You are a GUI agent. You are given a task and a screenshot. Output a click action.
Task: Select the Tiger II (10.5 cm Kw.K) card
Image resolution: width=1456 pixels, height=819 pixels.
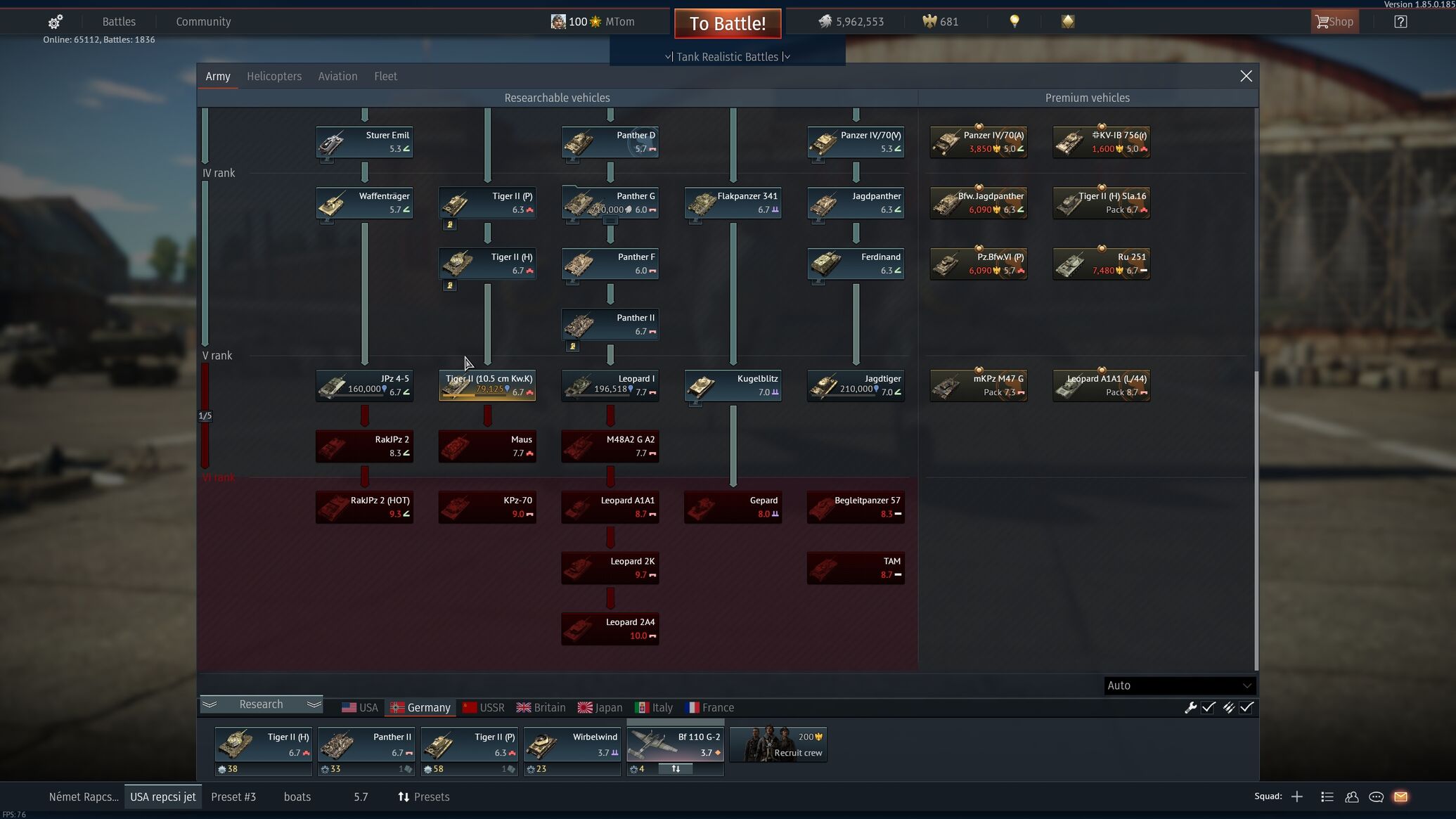coord(487,385)
